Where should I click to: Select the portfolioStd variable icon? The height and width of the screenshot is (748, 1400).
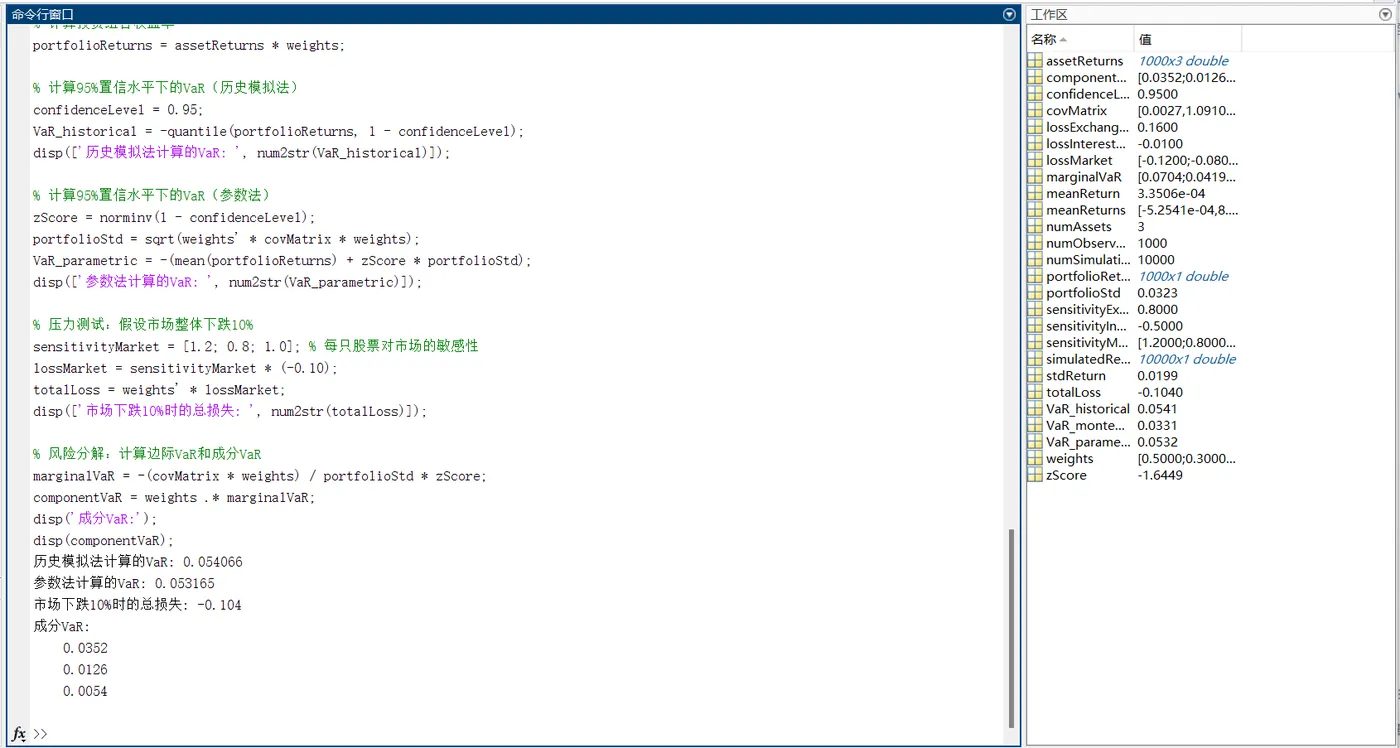(1036, 293)
